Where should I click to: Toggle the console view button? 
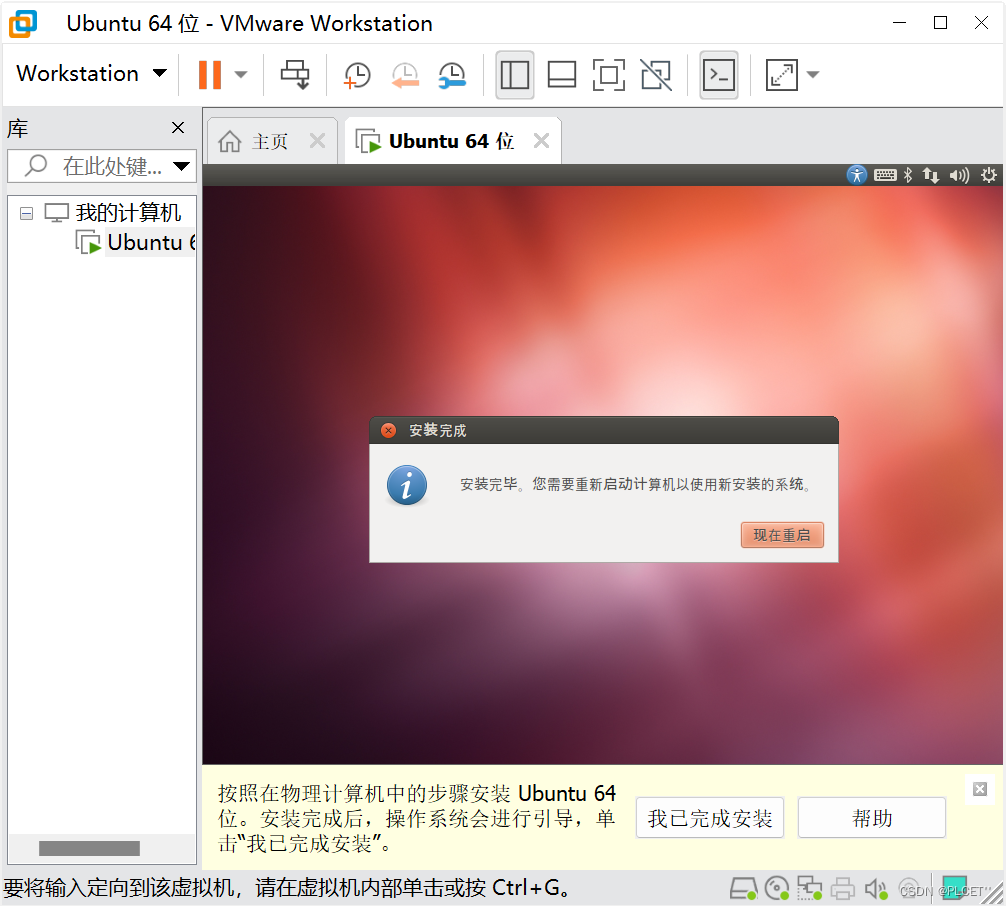[x=719, y=74]
